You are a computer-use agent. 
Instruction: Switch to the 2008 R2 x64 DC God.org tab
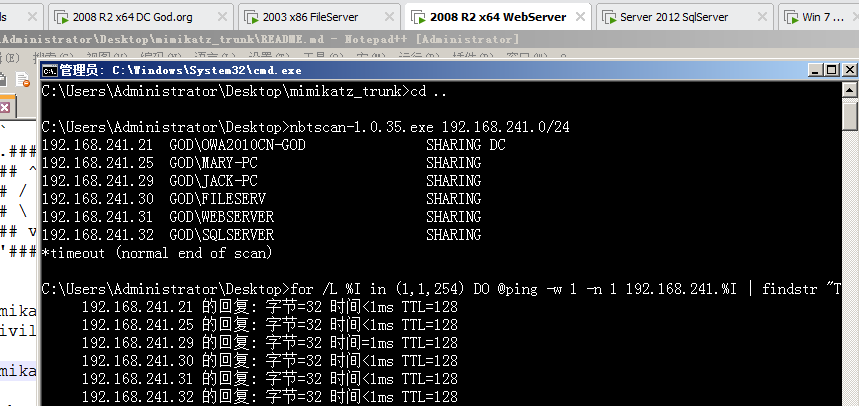pyautogui.click(x=131, y=17)
